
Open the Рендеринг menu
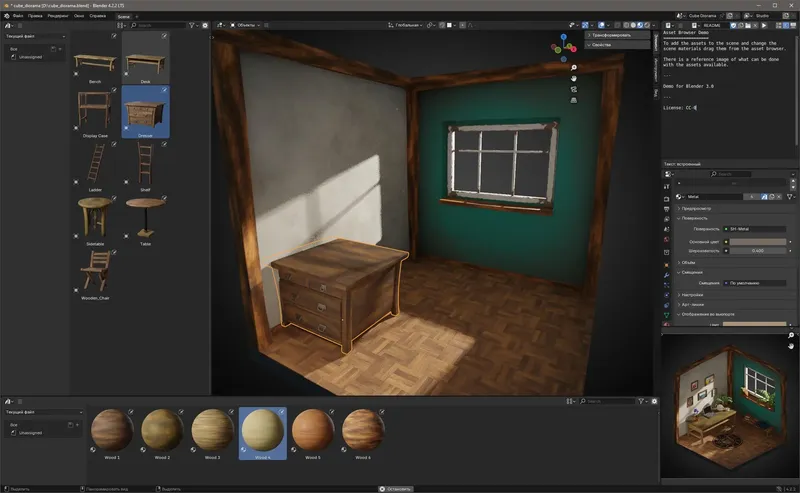(x=56, y=16)
